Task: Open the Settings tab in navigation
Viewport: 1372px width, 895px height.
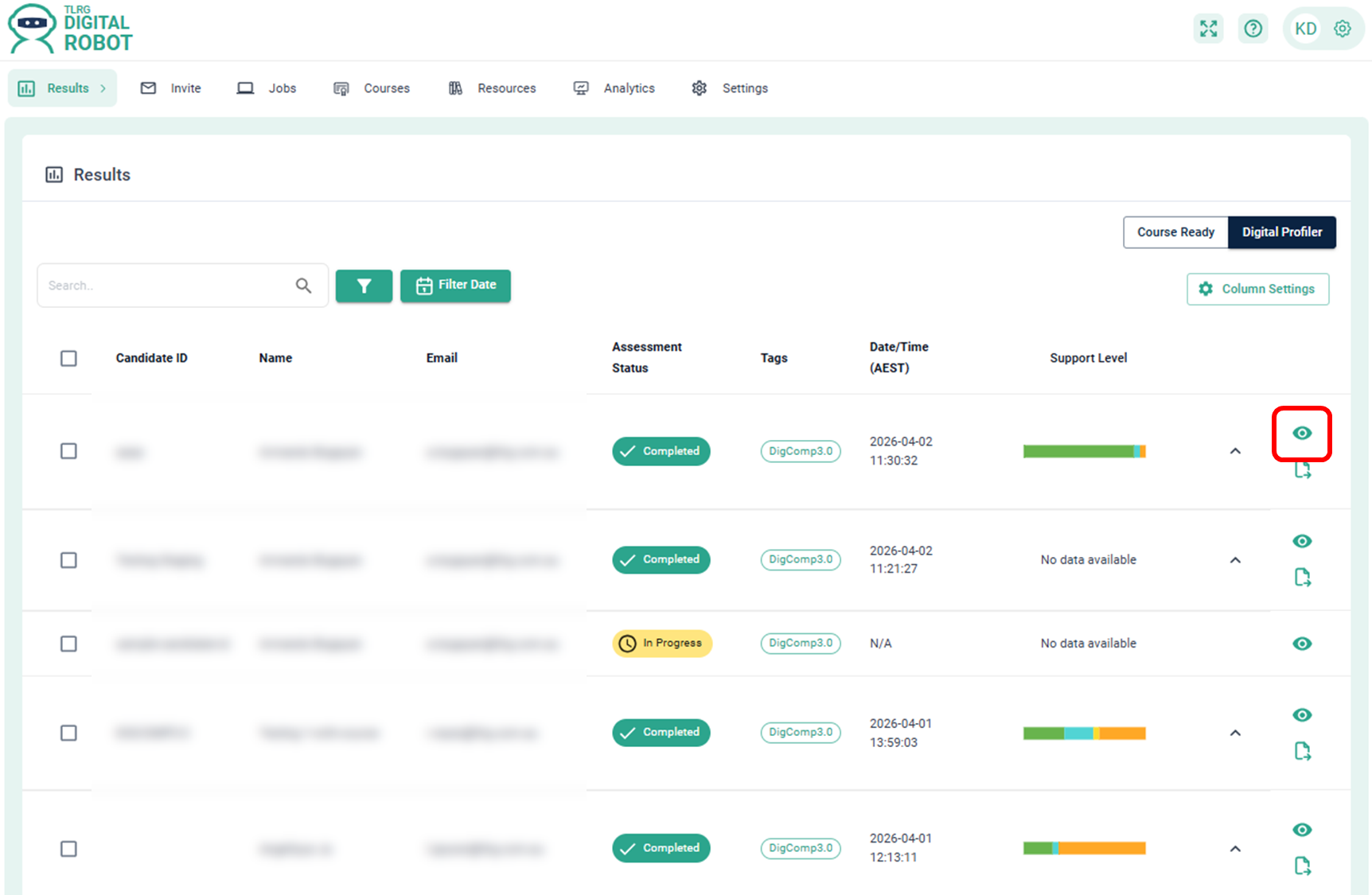Action: [x=730, y=88]
